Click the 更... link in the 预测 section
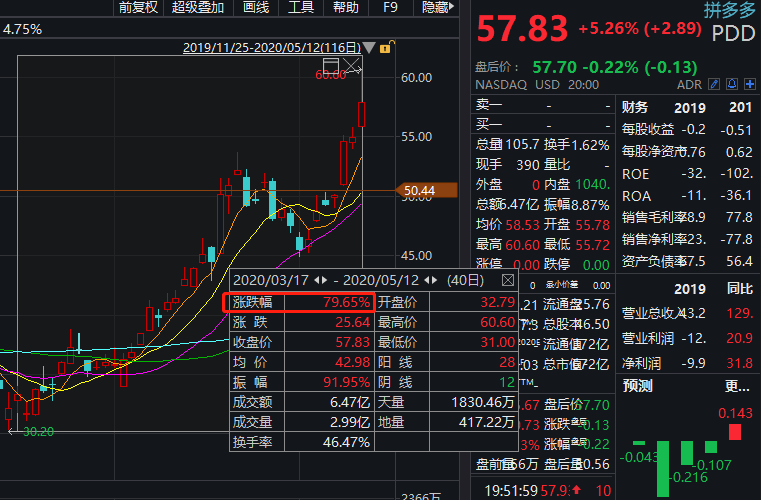Image resolution: width=761 pixels, height=500 pixels. point(737,386)
